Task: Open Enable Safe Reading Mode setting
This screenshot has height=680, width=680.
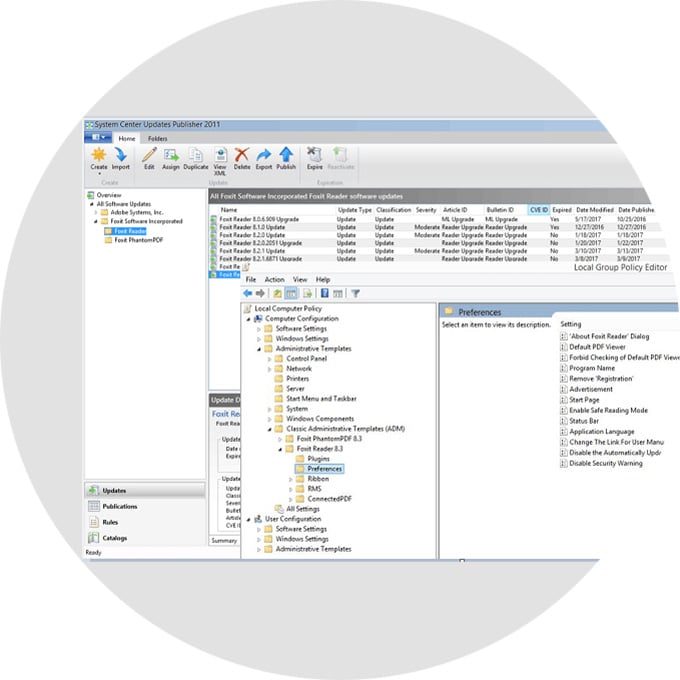Action: click(x=608, y=410)
